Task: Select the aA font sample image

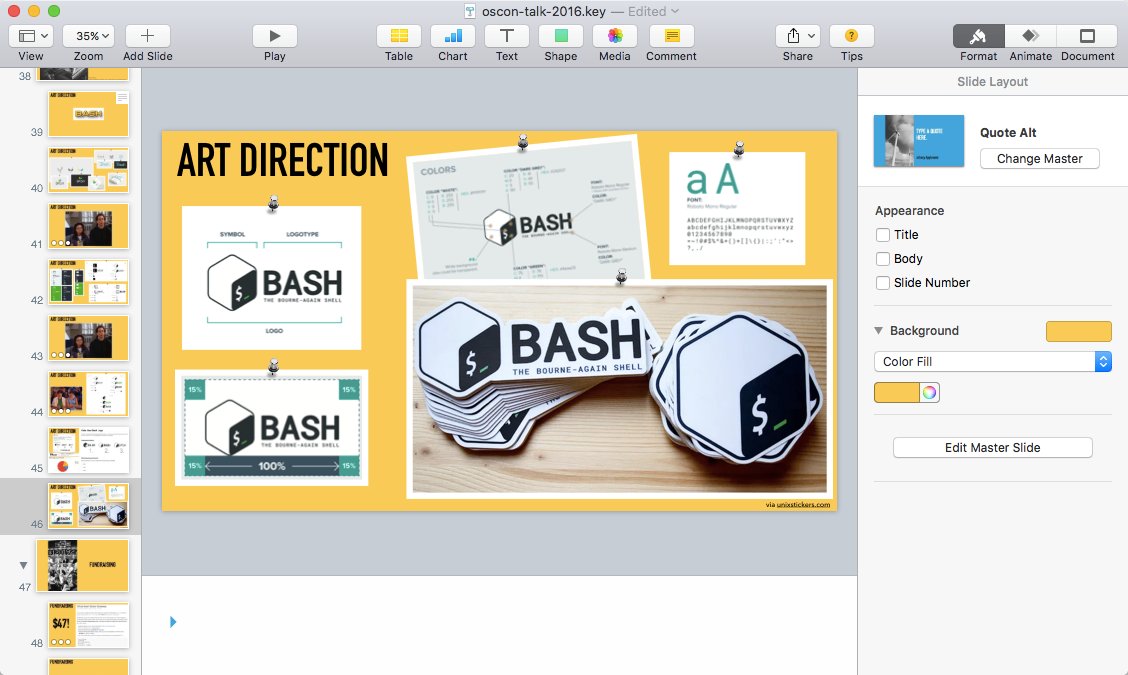Action: [x=737, y=208]
